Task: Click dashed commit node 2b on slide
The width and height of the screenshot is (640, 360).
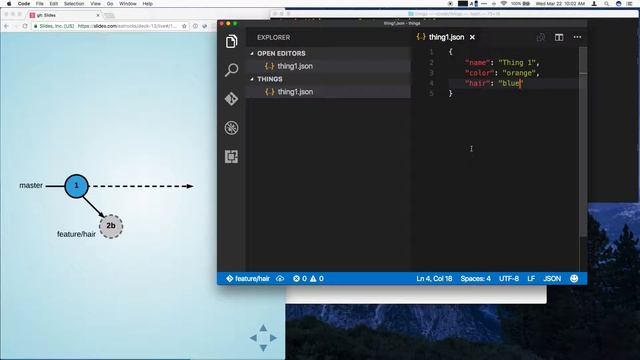Action: pyautogui.click(x=111, y=226)
